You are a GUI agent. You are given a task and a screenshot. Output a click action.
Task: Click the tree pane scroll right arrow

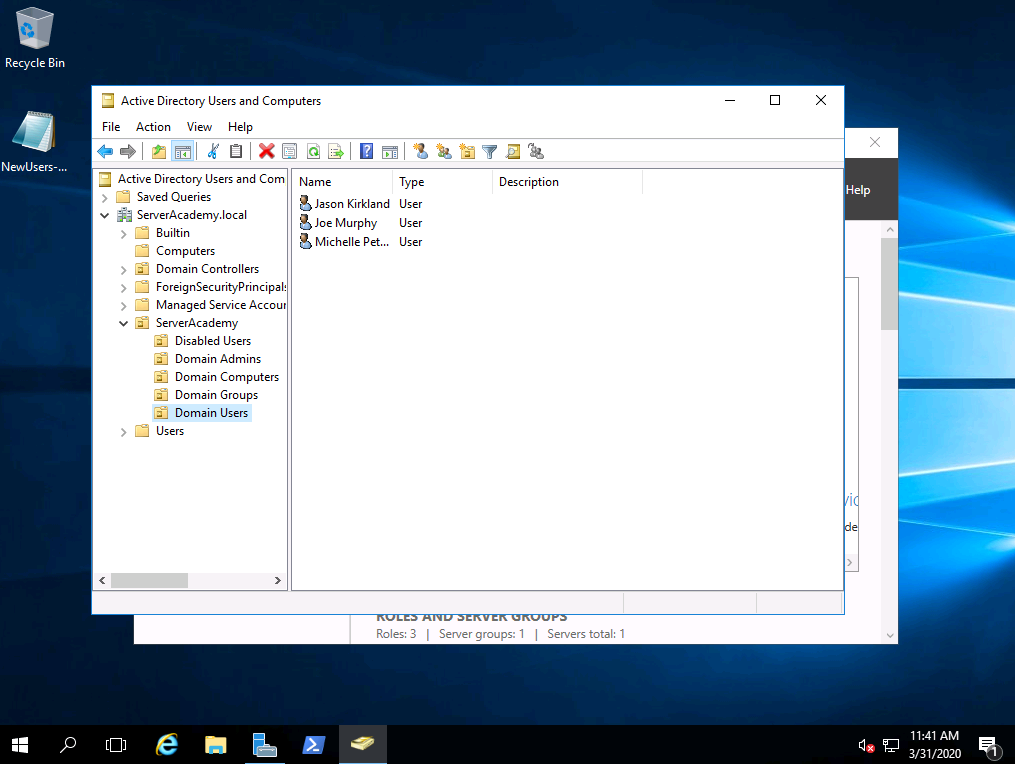pyautogui.click(x=278, y=581)
